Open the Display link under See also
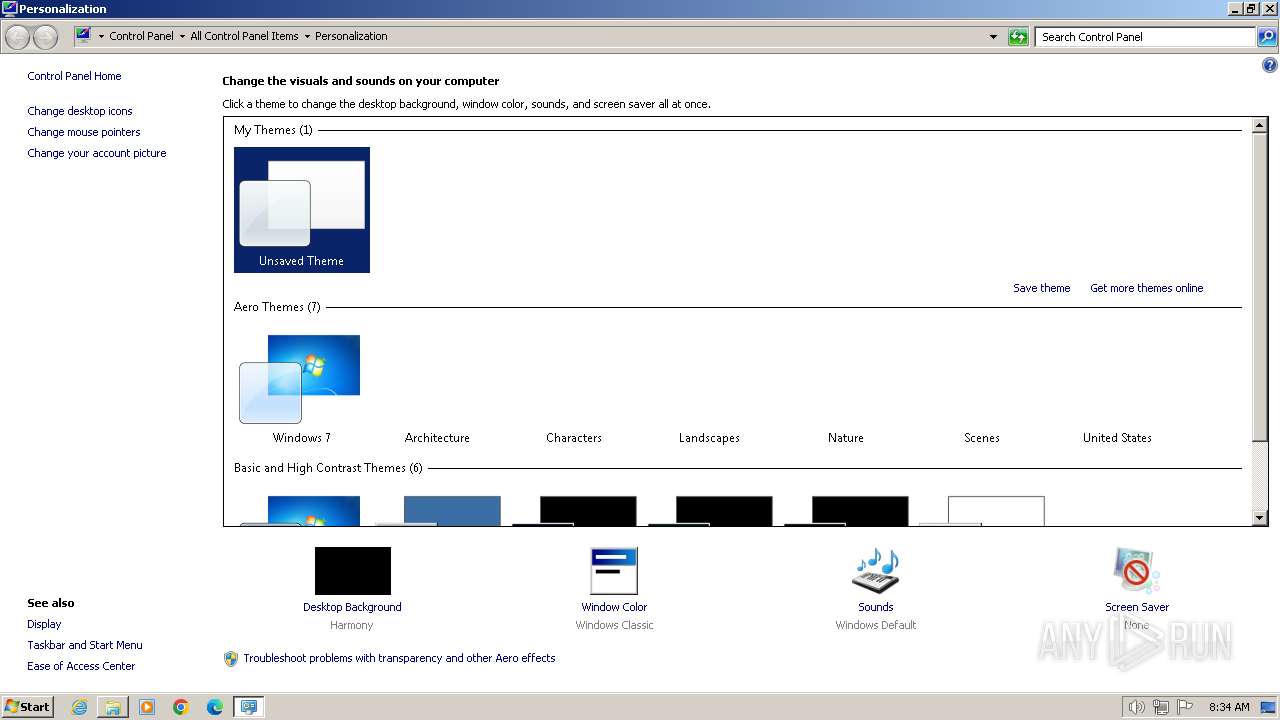Screen dimensions: 1280x720 point(44,624)
